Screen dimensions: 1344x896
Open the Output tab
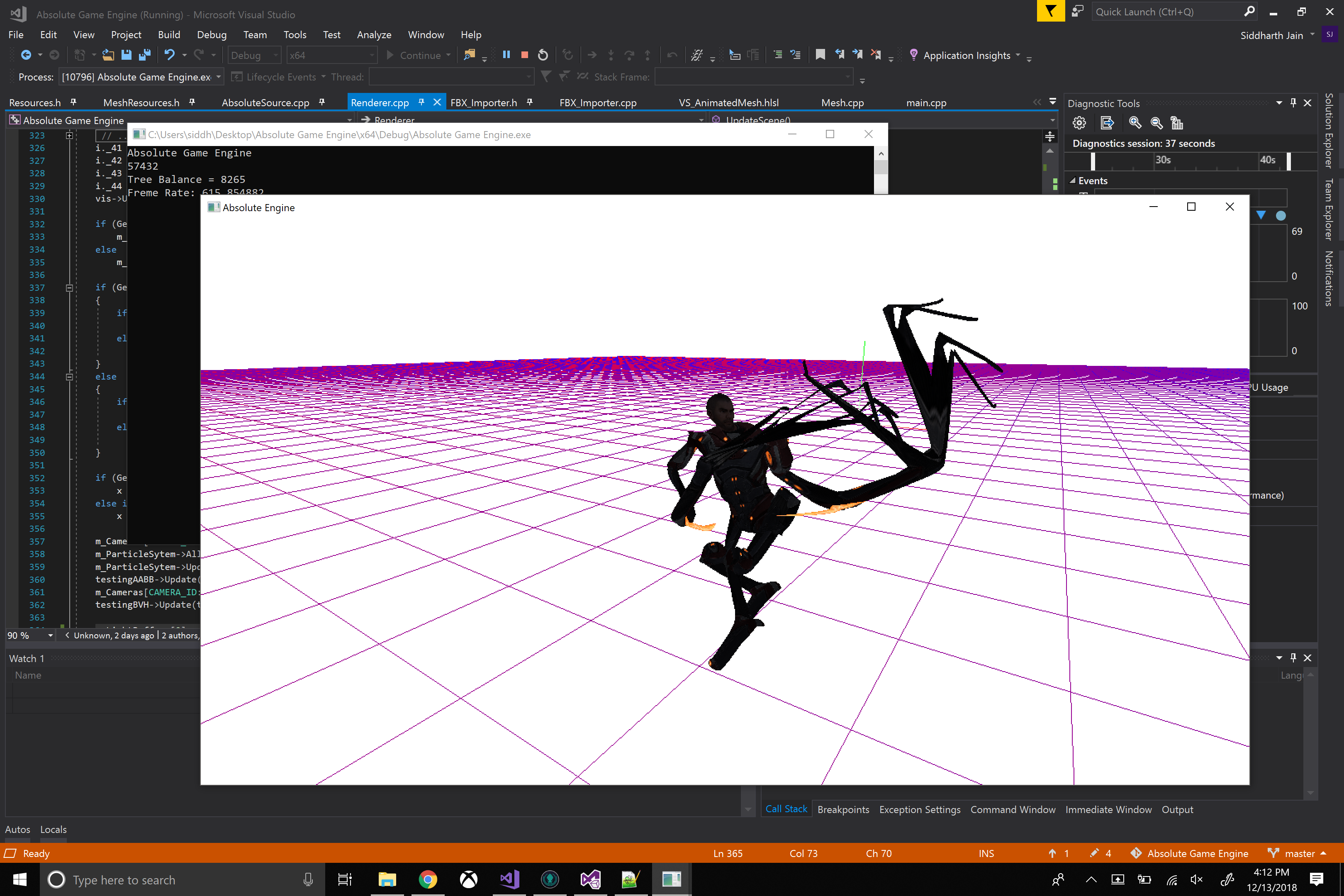1177,809
